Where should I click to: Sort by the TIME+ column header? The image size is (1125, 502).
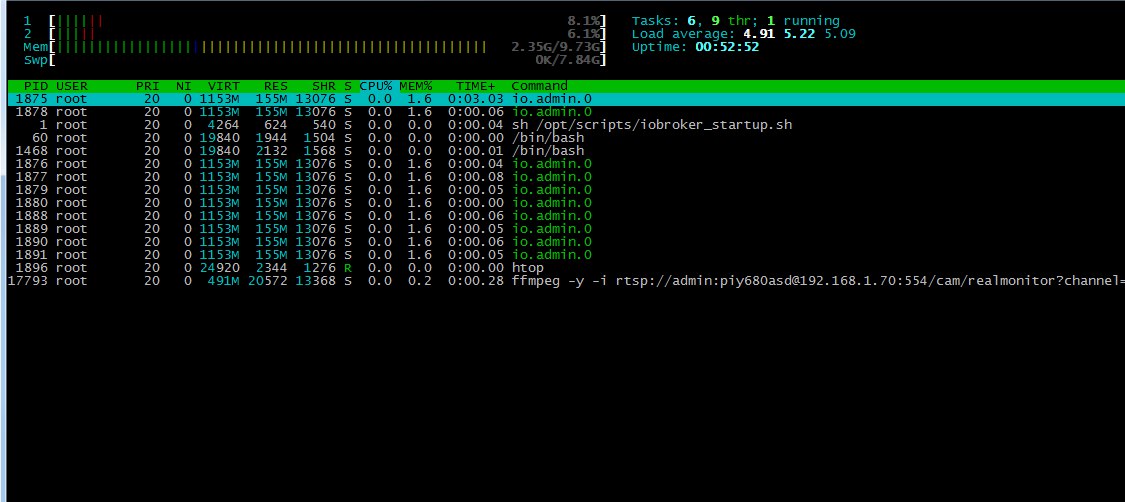(476, 86)
